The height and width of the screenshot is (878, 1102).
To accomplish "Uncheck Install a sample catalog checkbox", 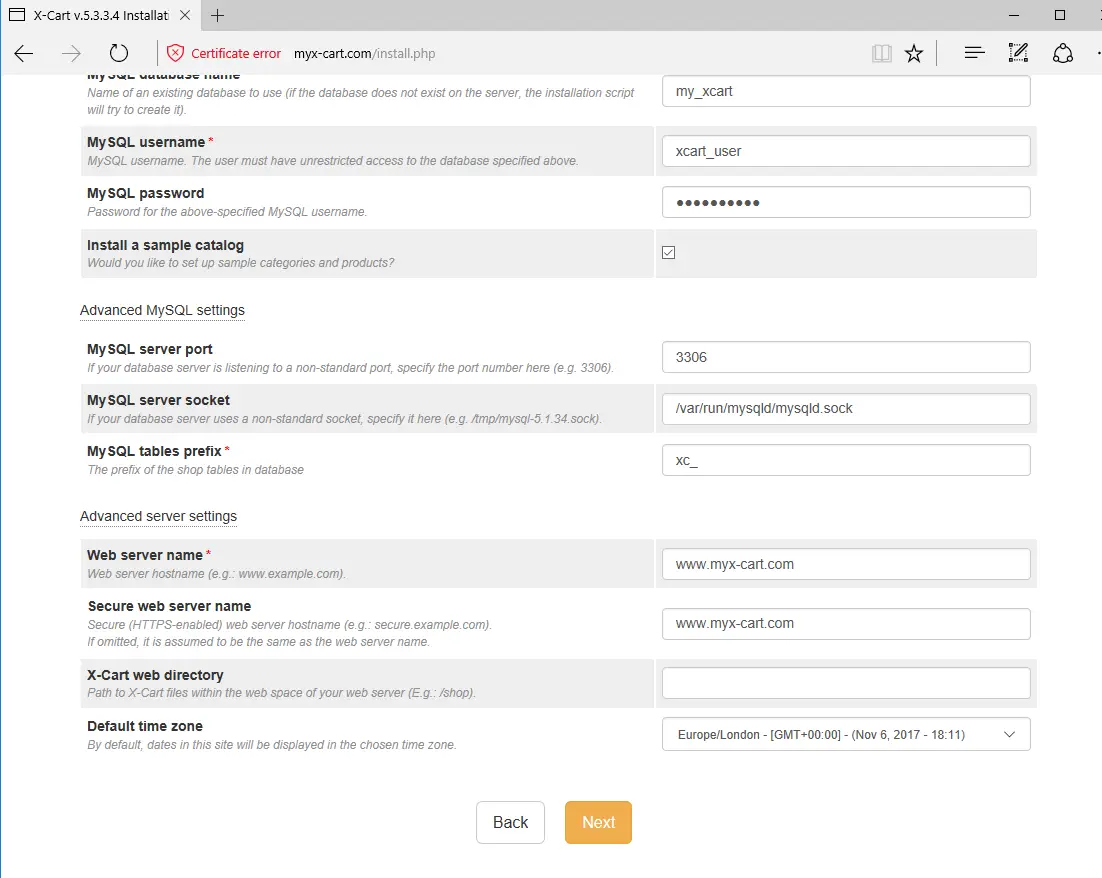I will (x=668, y=252).
